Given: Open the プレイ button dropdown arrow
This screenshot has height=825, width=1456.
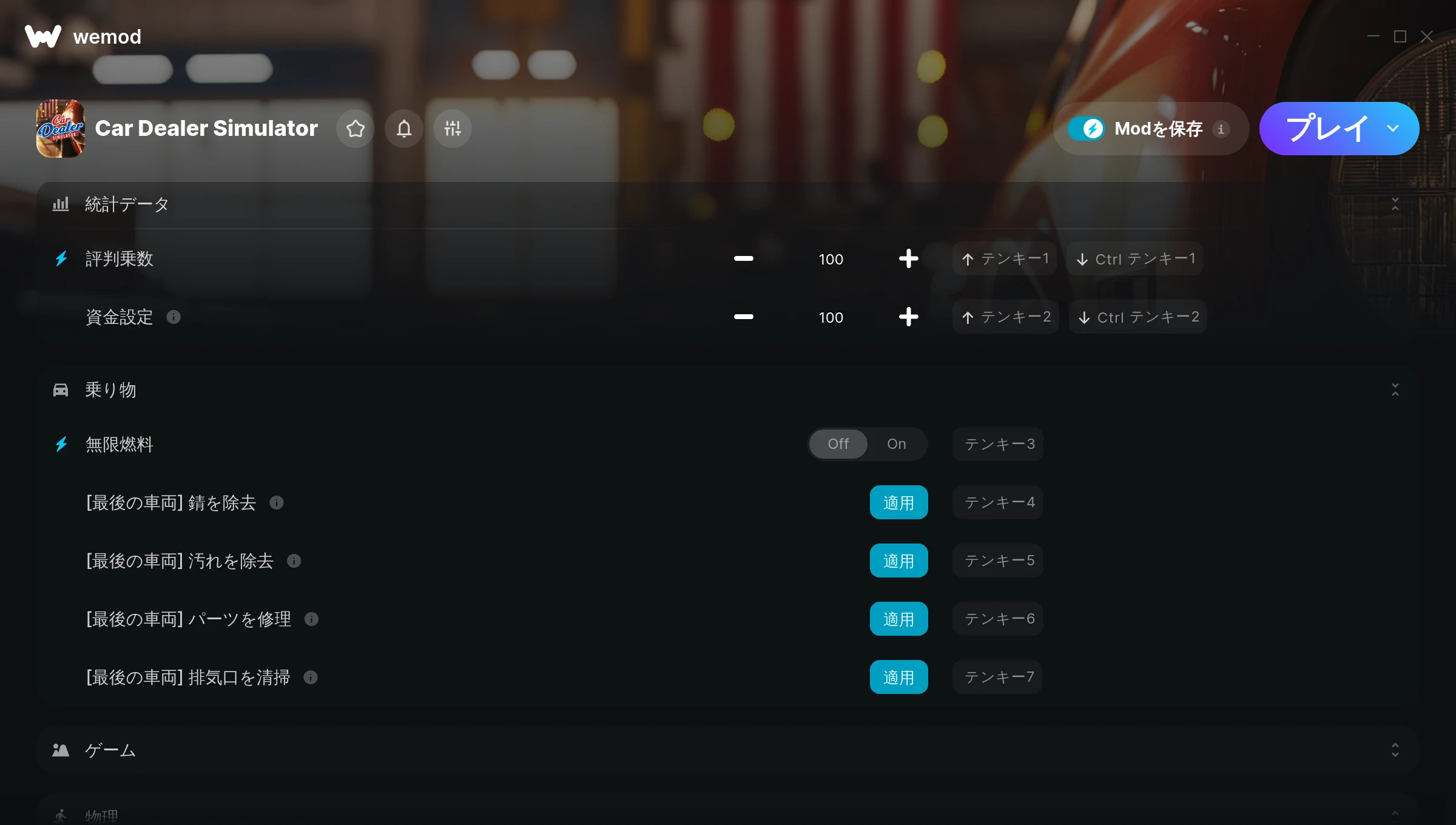Looking at the screenshot, I should [1393, 129].
